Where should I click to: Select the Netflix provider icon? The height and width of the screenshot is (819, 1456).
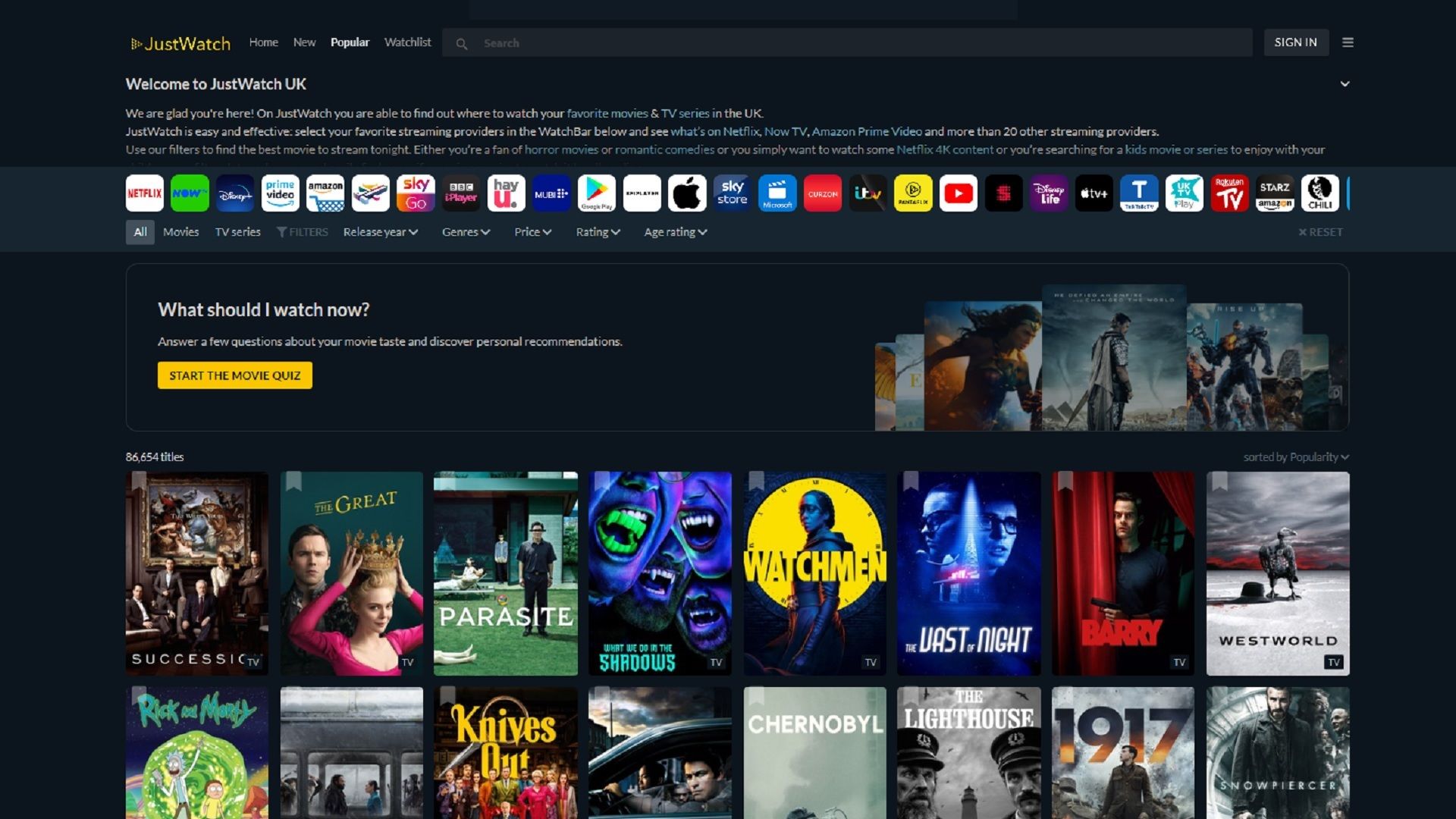(x=144, y=193)
